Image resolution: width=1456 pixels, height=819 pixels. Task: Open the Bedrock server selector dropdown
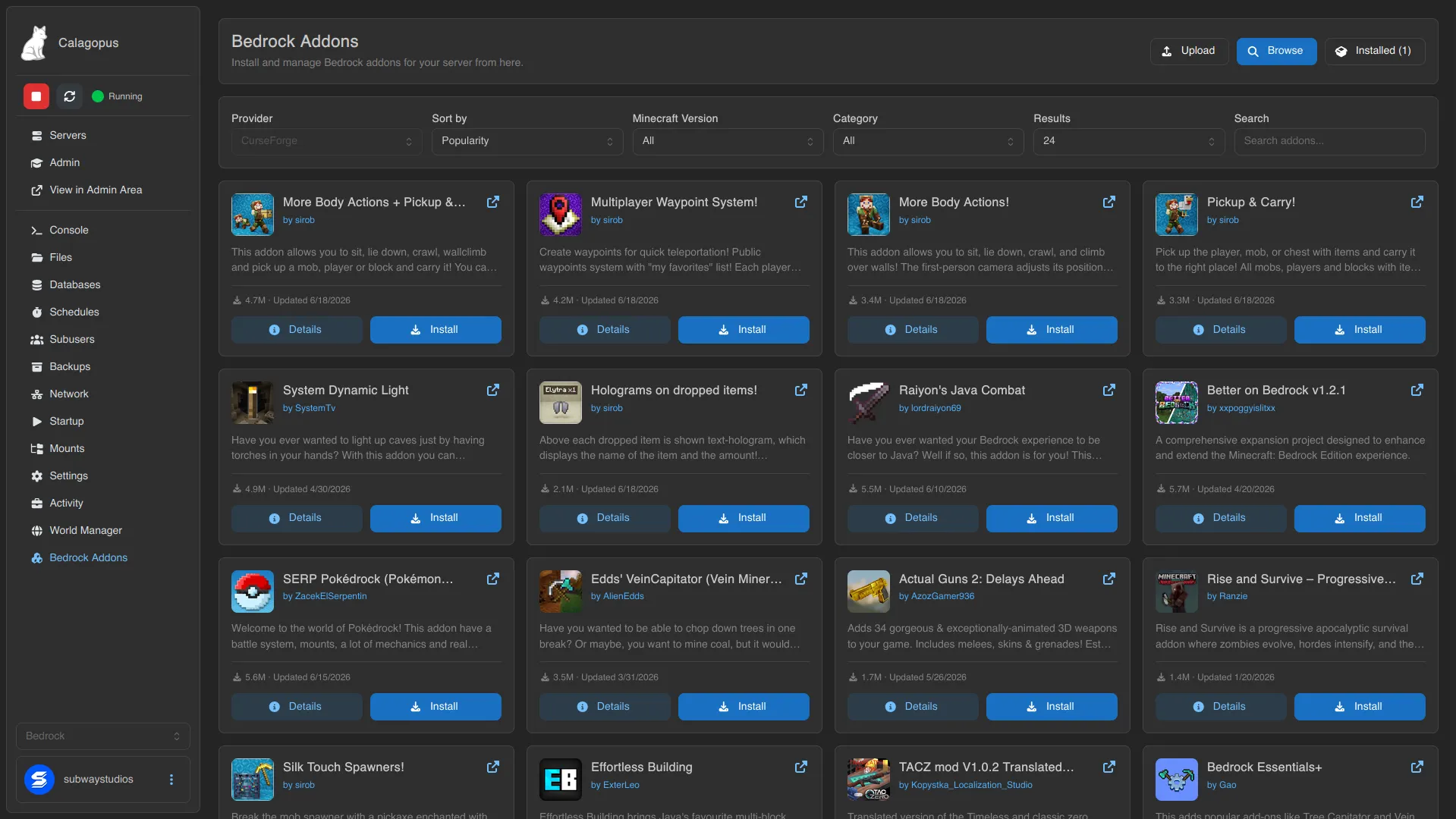point(103,736)
